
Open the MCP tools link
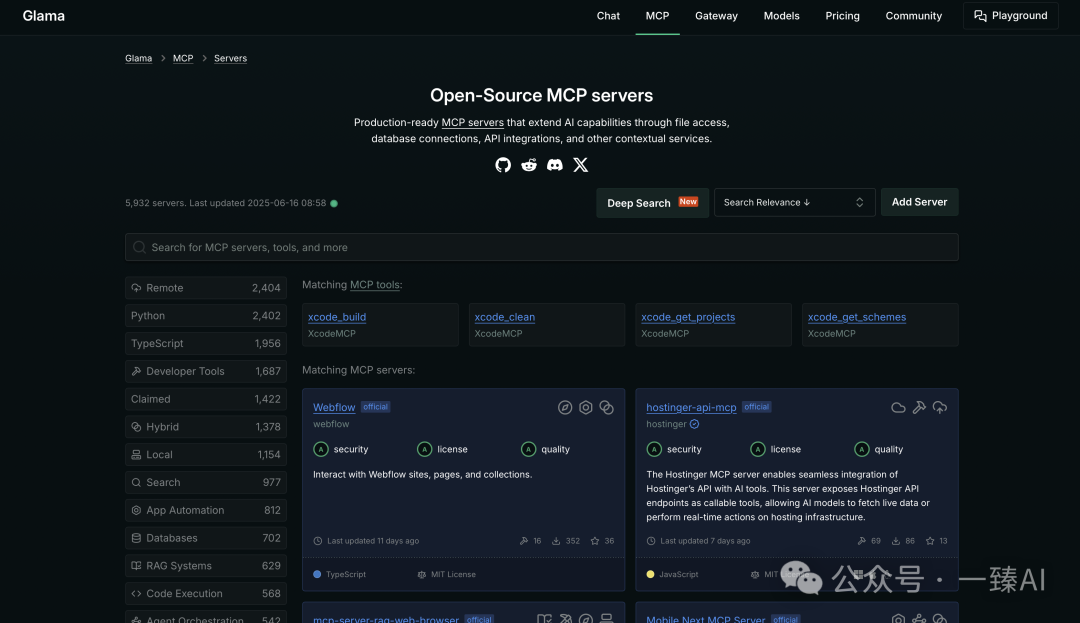pos(375,284)
